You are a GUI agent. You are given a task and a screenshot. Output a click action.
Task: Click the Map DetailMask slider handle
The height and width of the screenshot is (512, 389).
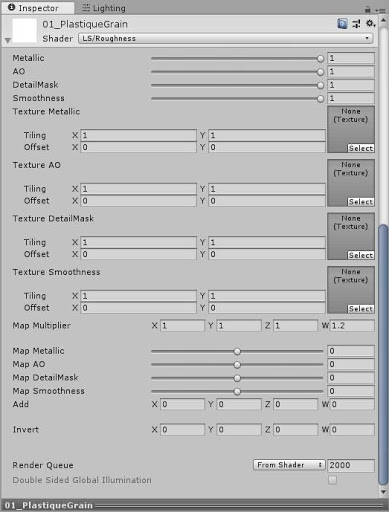pyautogui.click(x=237, y=378)
